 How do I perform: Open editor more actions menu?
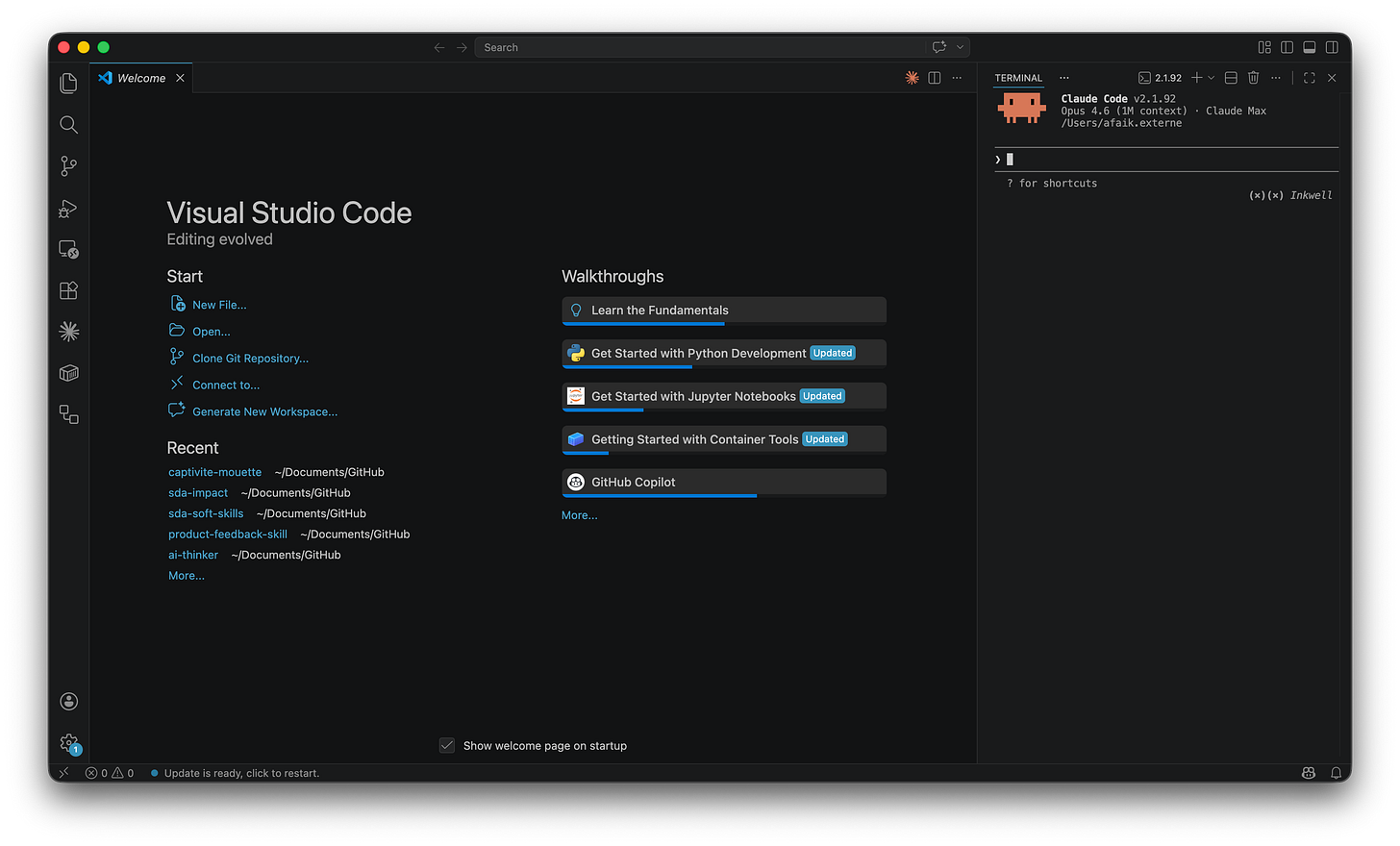(x=957, y=78)
